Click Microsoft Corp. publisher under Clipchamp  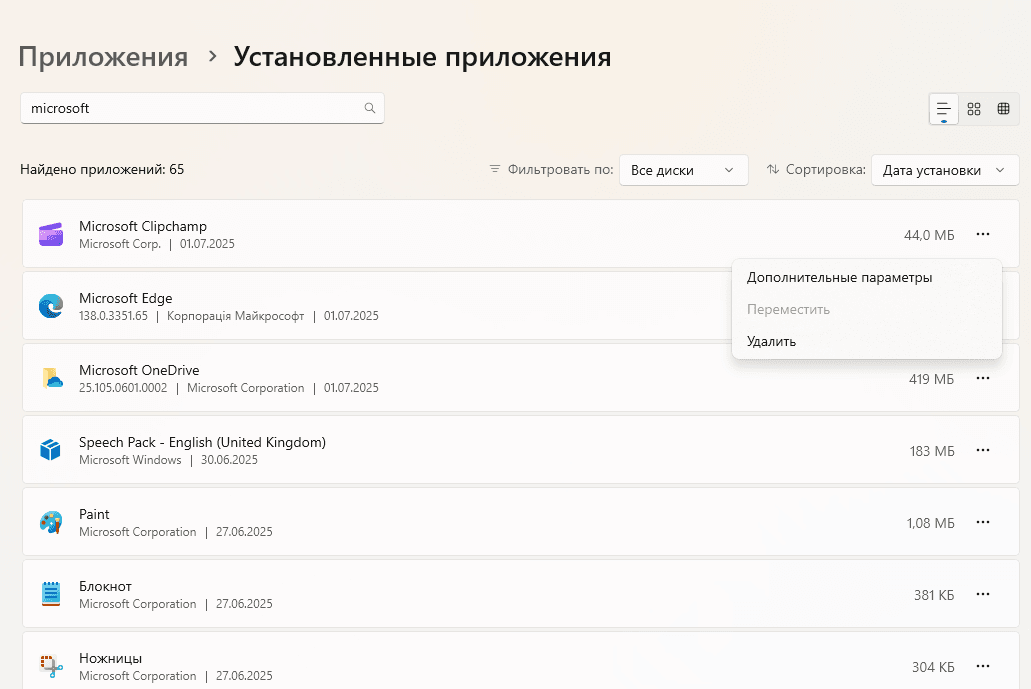[x=120, y=244]
